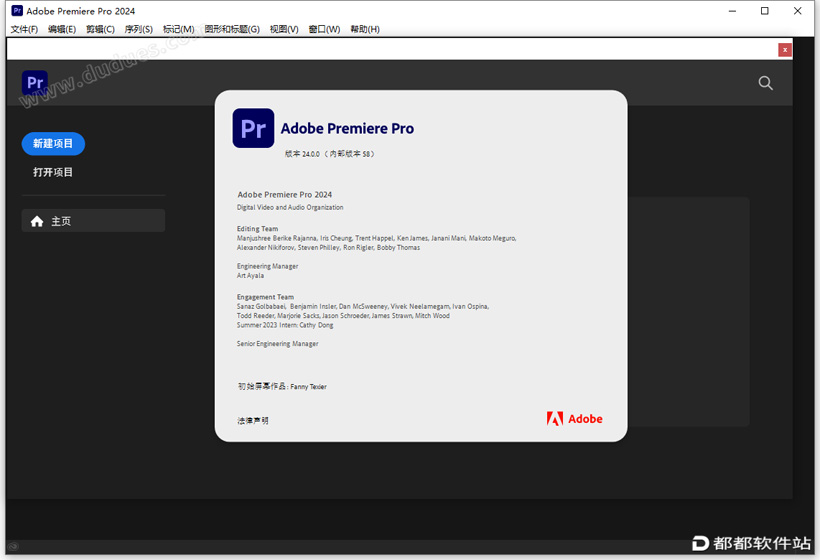Image resolution: width=820 pixels, height=560 pixels.
Task: Open the 图形和标题(G) menu
Action: 232,29
